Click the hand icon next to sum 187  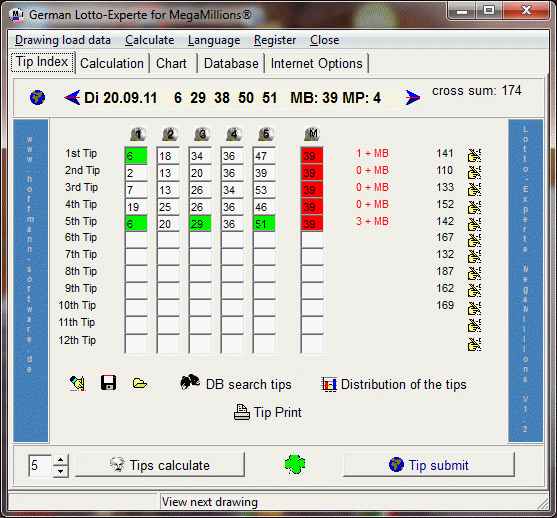click(x=474, y=273)
